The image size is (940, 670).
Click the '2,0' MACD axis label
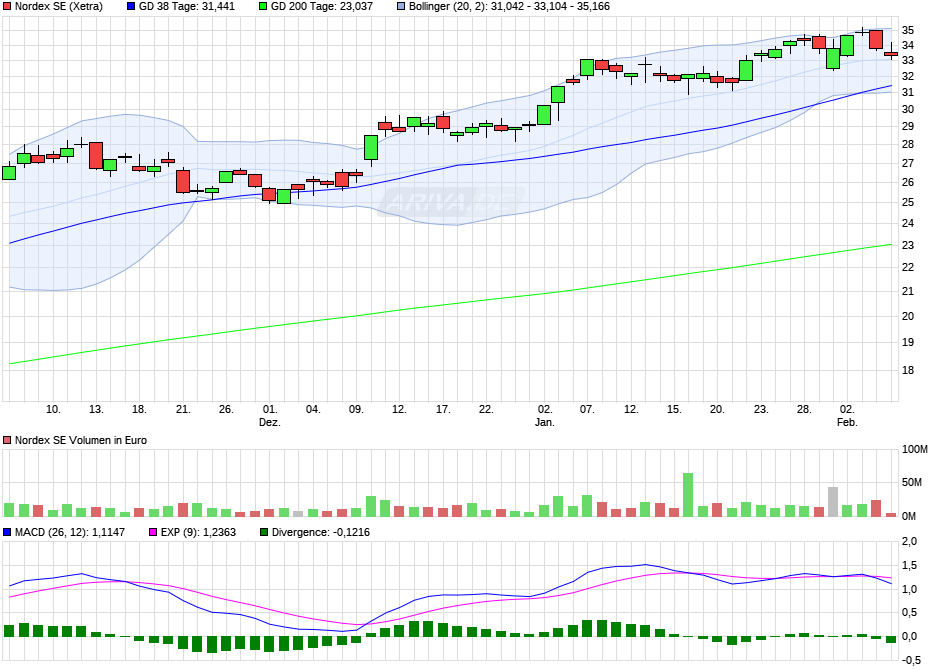[x=909, y=542]
